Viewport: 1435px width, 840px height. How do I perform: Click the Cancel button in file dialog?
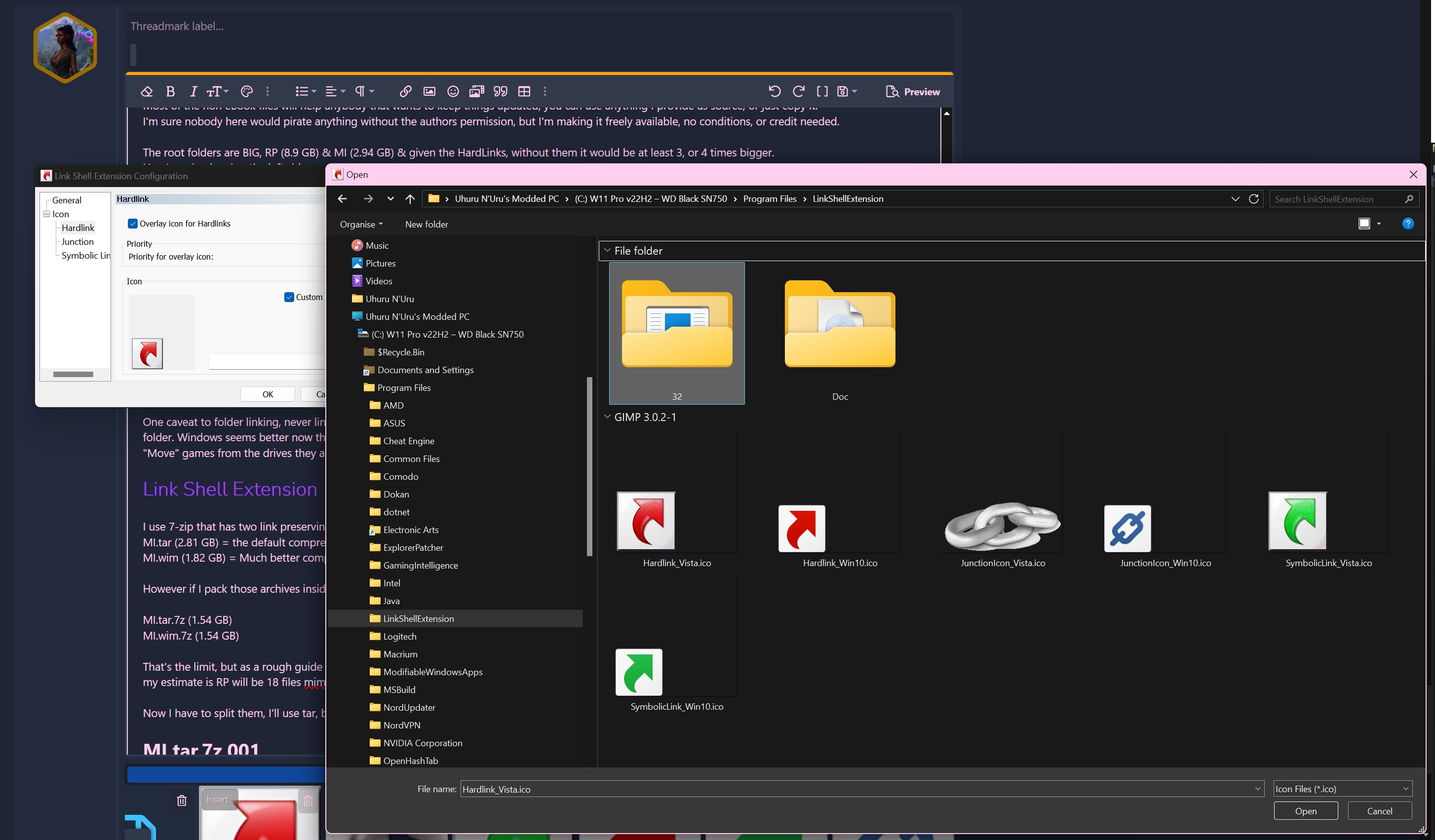(x=1379, y=811)
